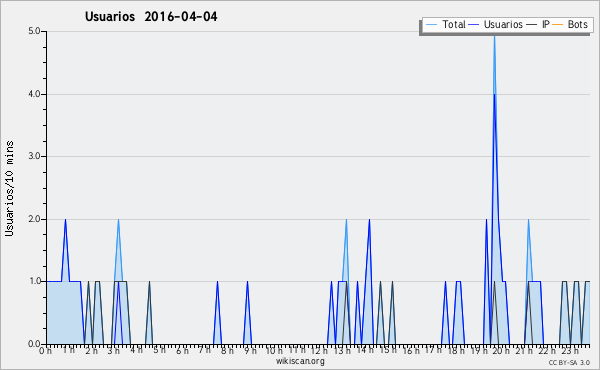Click the 3.0 label on y-axis

(34, 156)
